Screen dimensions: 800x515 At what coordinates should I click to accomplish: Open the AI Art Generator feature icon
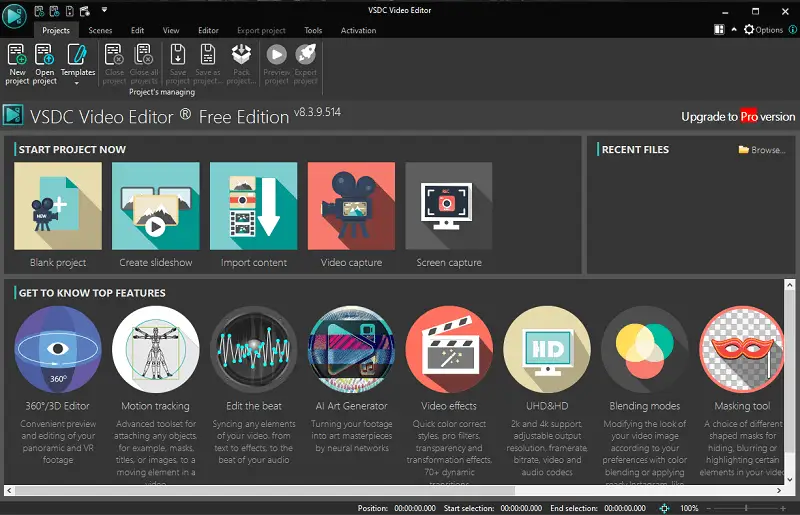352,349
